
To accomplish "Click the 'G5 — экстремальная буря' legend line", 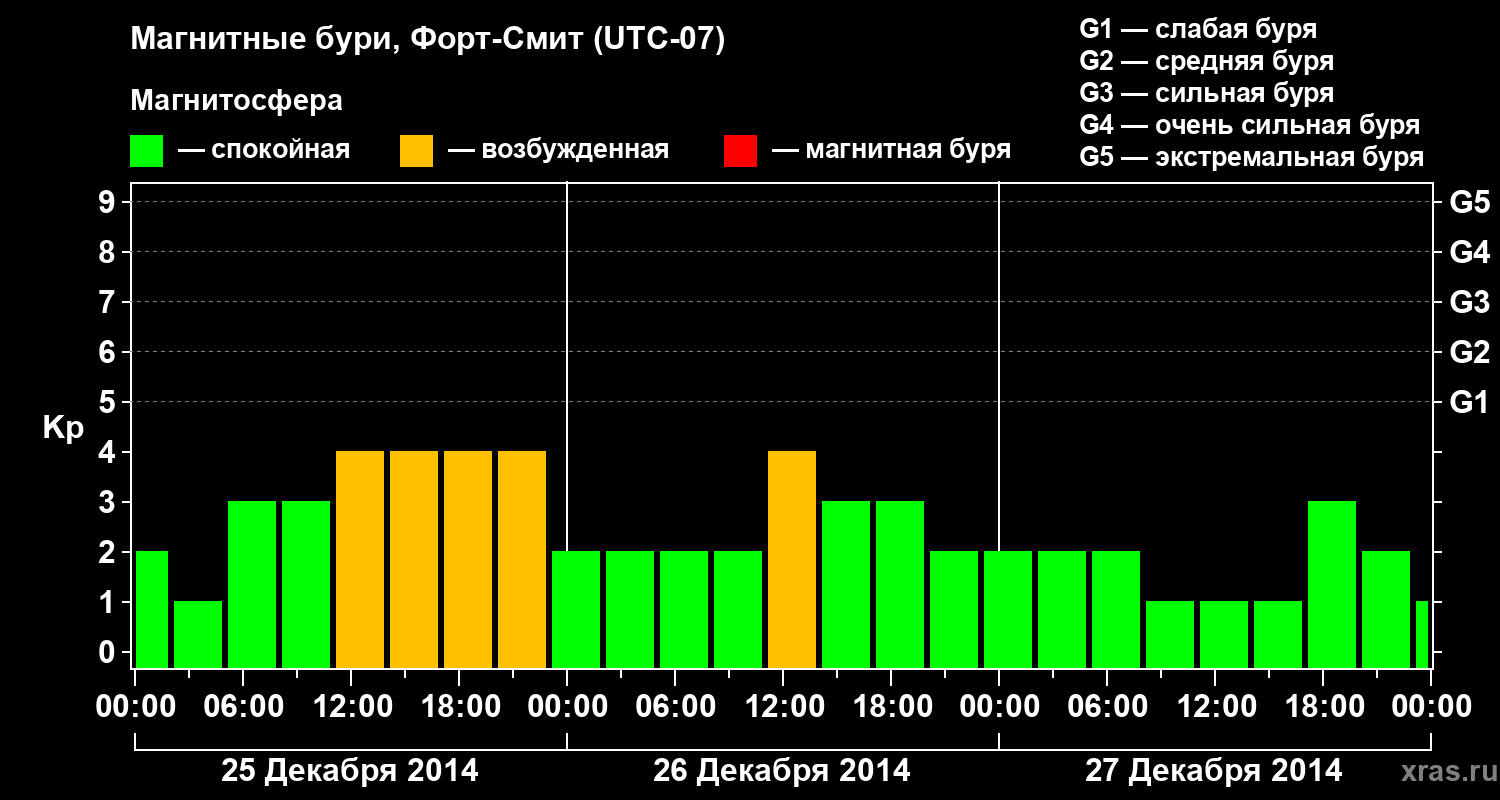I will point(1252,157).
